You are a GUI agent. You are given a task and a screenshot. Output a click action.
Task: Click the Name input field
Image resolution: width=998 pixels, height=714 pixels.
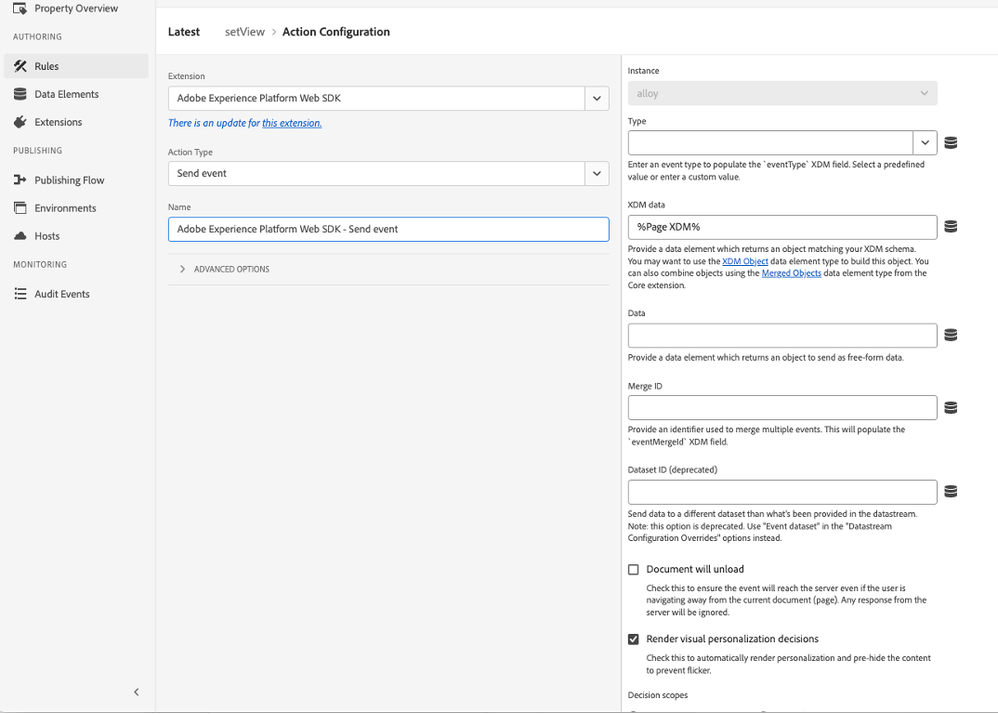coord(388,229)
